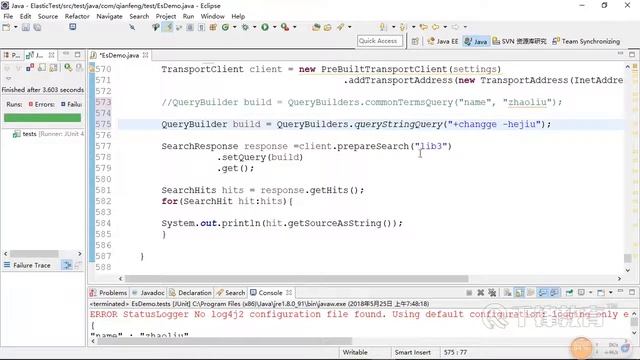Click the Save All toolbar icon
Viewport: 640px width, 360px height.
pos(37,27)
